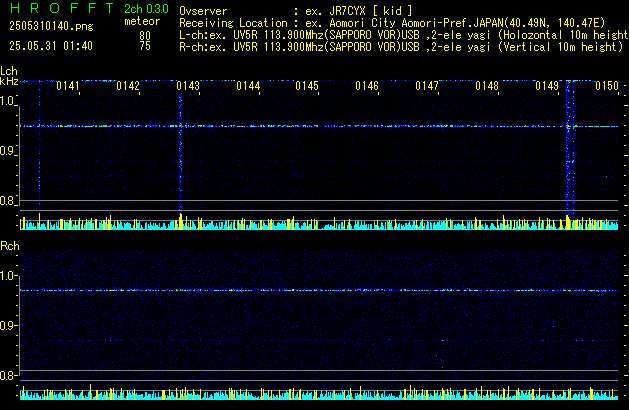Viewport: 629px width, 410px height.
Task: Click the meteor count value 75
Action: pos(145,46)
